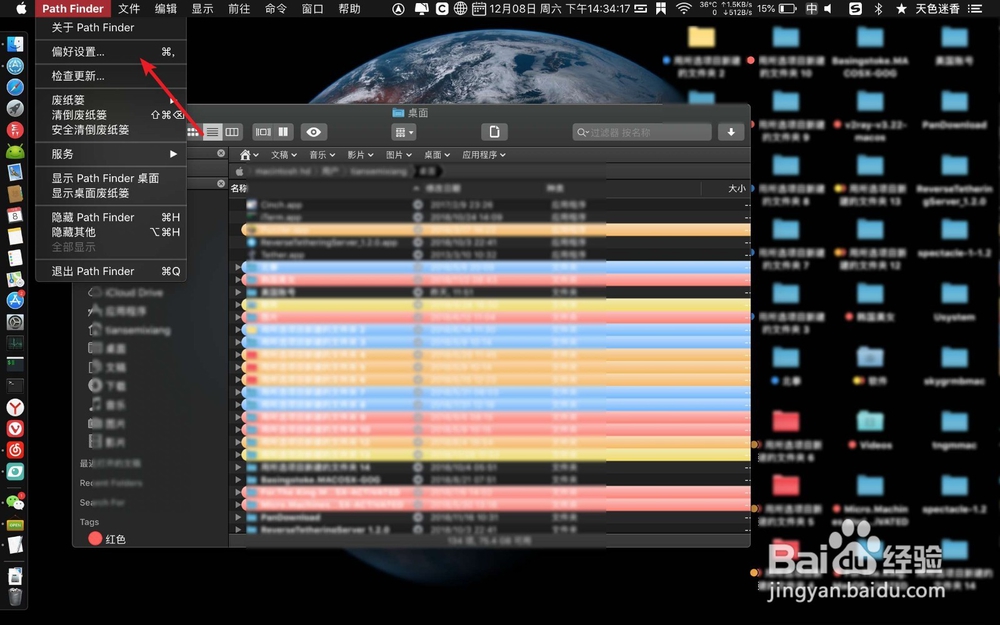Viewport: 1000px width, 625px height.
Task: Open Launchpad rocket icon in Dock
Action: [15, 108]
